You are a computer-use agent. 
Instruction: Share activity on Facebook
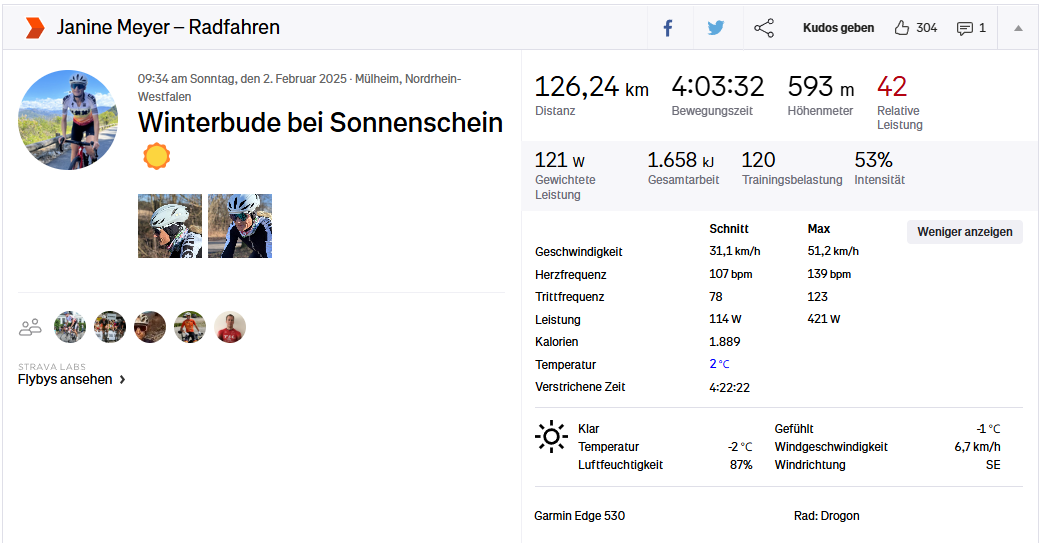coord(668,28)
